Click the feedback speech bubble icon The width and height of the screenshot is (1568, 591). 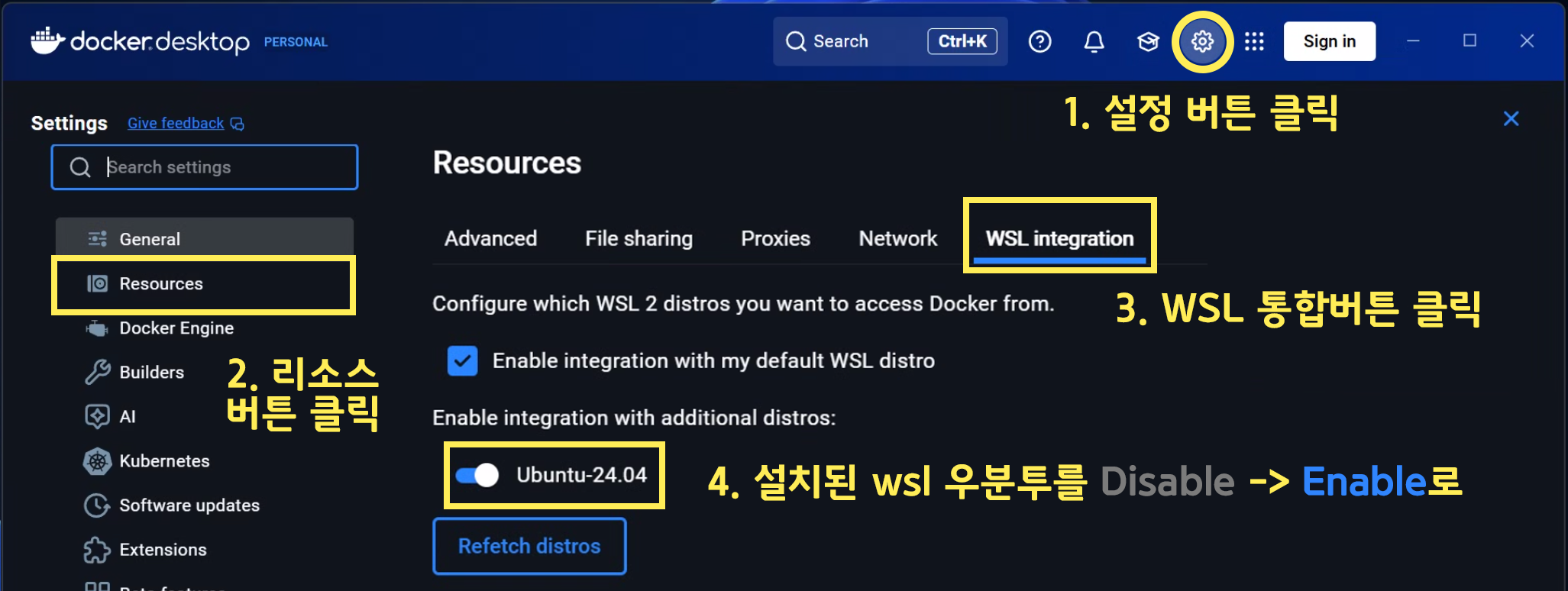[238, 124]
